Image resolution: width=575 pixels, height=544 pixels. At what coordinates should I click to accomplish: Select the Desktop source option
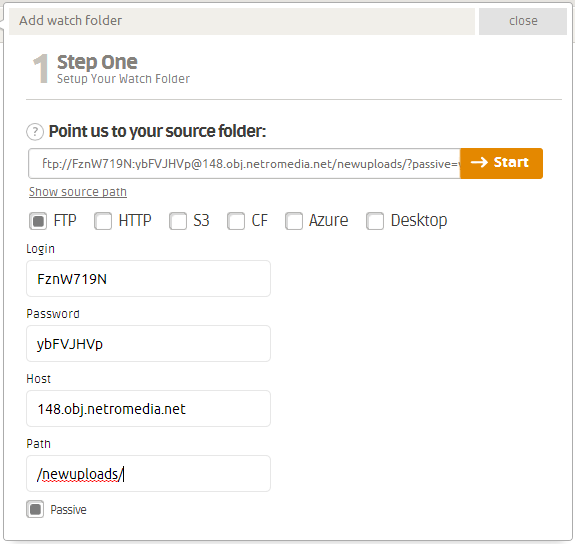tap(375, 221)
